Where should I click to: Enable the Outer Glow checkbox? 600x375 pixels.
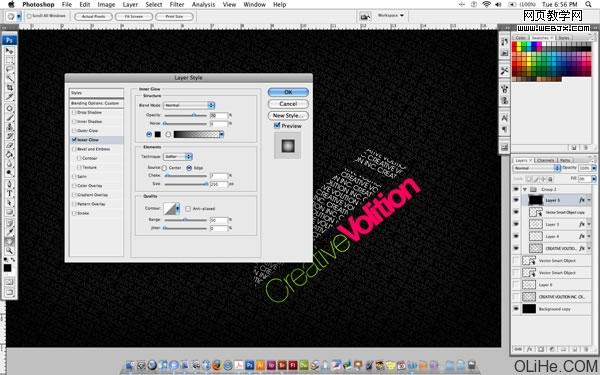[x=74, y=131]
